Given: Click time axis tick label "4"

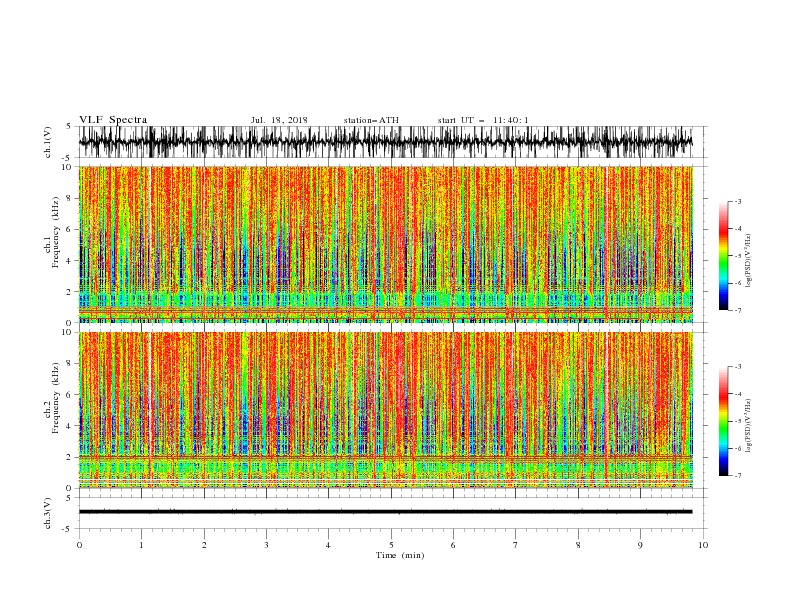Looking at the screenshot, I should tap(329, 545).
